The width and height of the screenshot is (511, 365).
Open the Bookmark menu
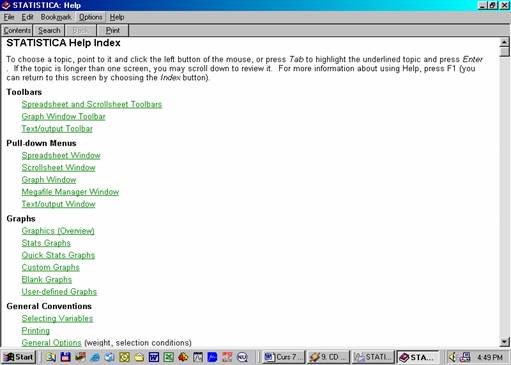pos(56,17)
